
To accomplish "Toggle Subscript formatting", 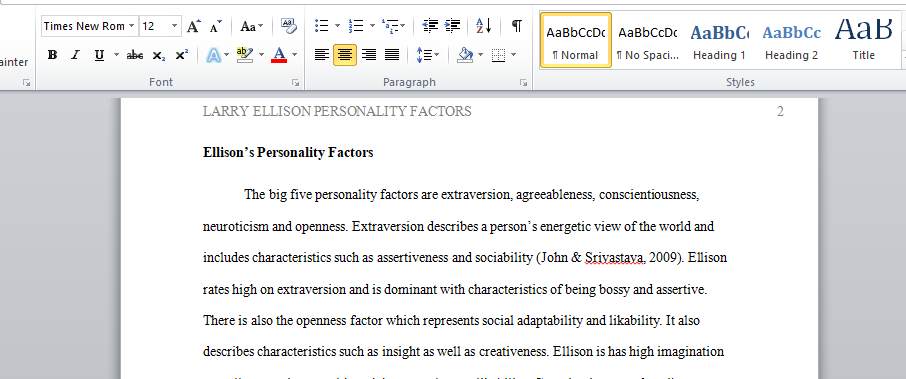I will click(x=159, y=55).
